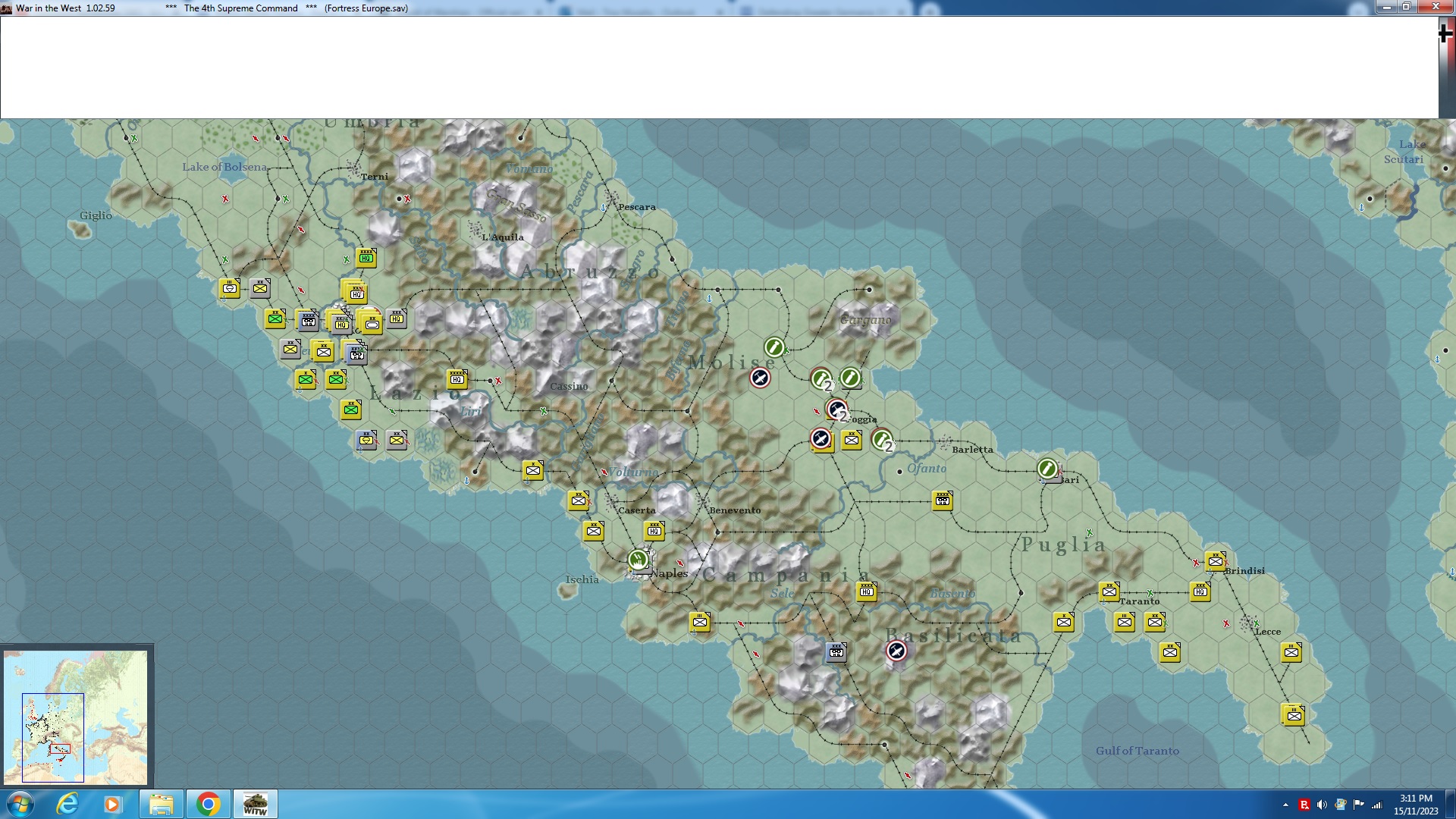Image resolution: width=1456 pixels, height=819 pixels.
Task: Select the infantry division counter at Brindisi
Action: (x=1215, y=561)
